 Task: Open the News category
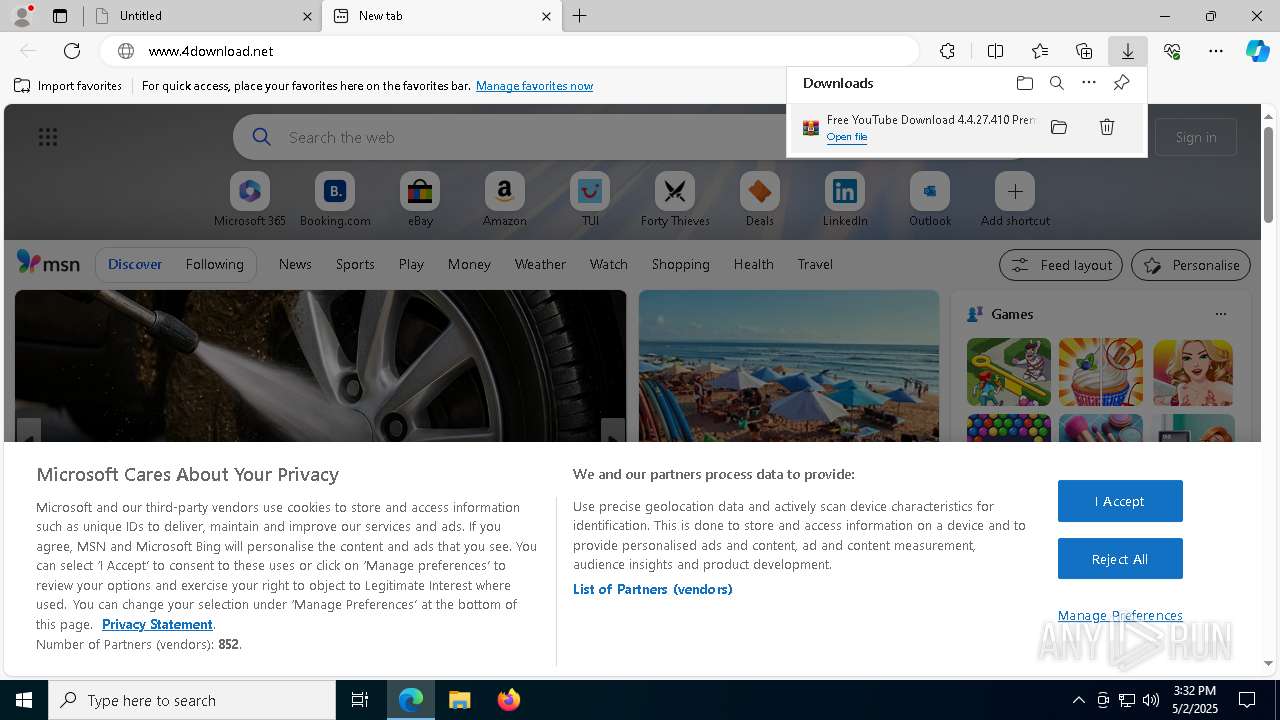pos(295,264)
